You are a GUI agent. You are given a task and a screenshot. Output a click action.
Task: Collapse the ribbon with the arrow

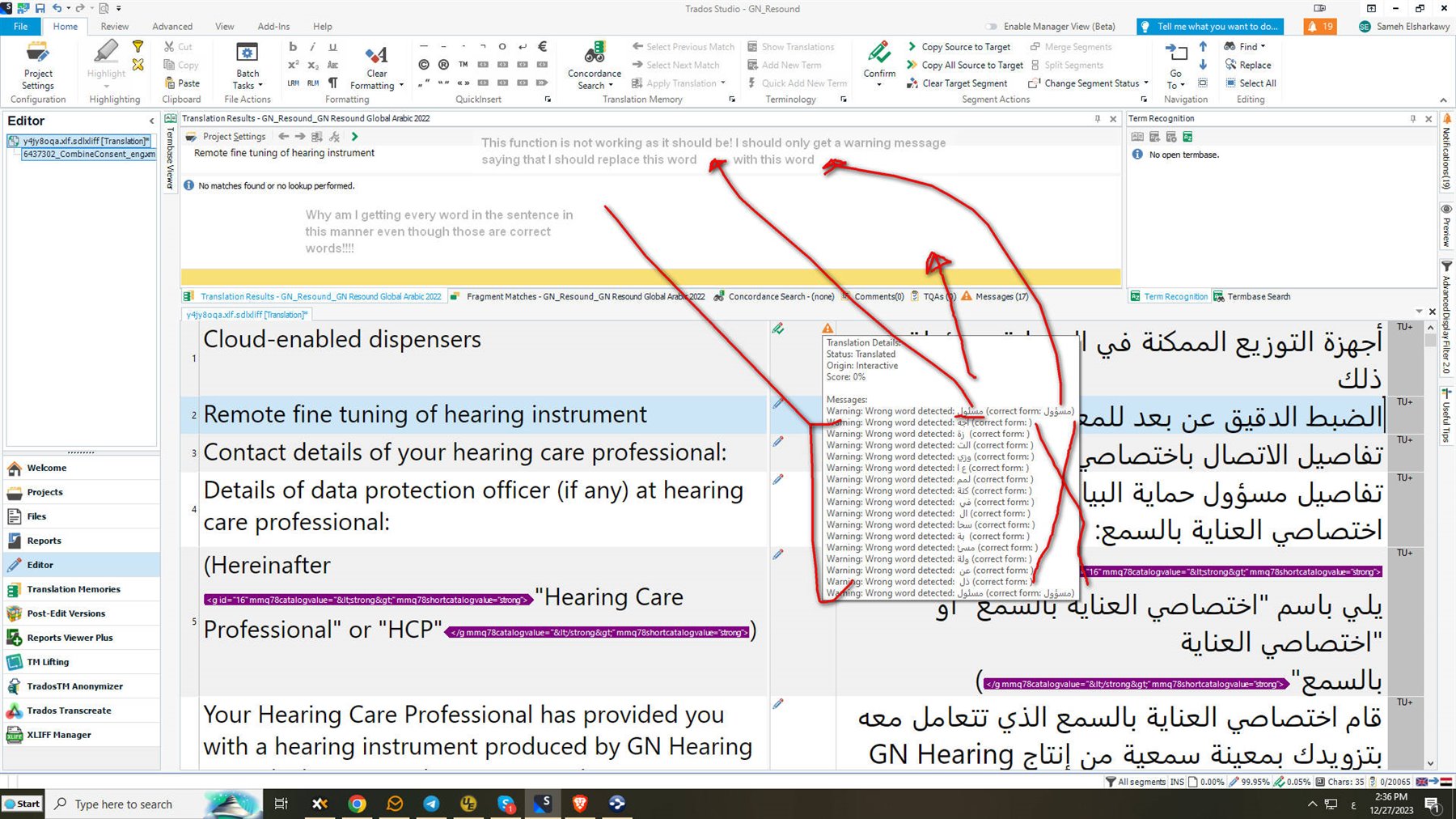[x=1443, y=100]
